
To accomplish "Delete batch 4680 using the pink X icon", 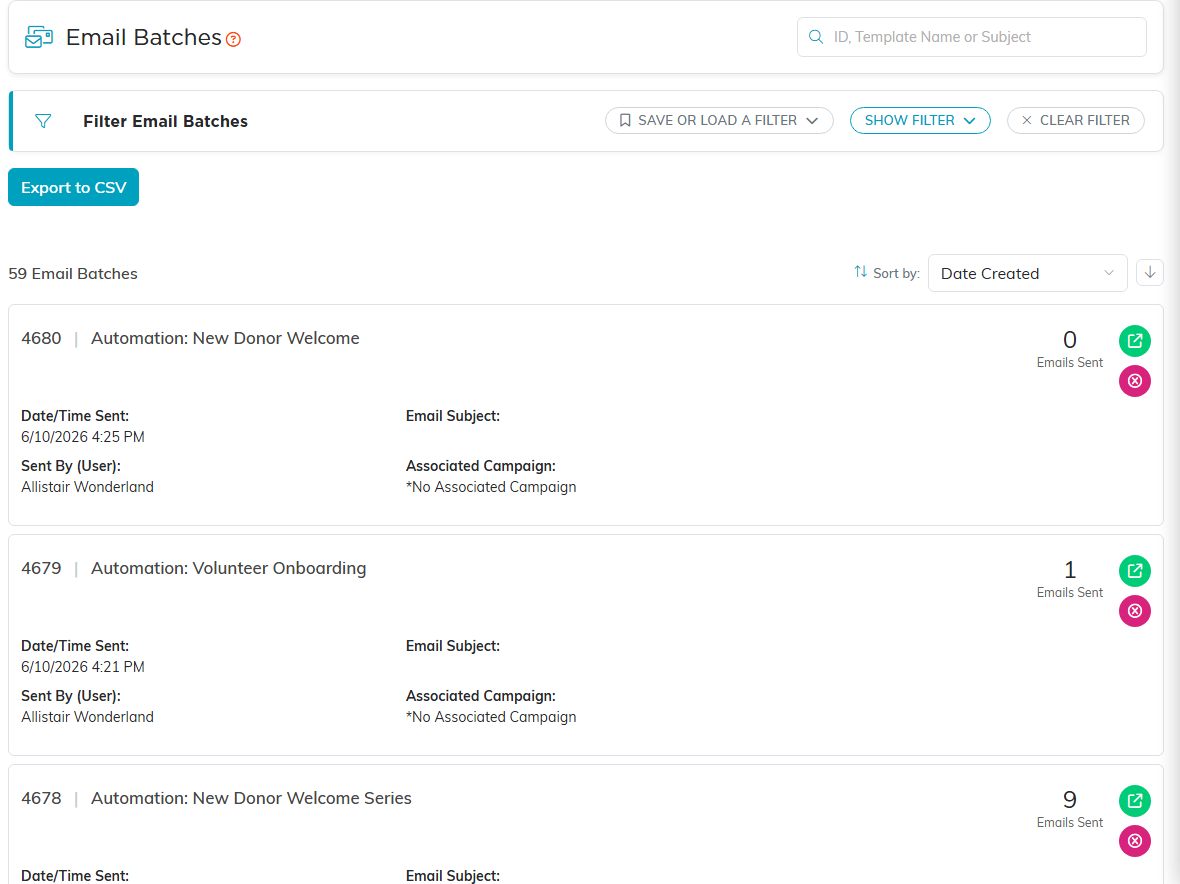I will [x=1135, y=381].
